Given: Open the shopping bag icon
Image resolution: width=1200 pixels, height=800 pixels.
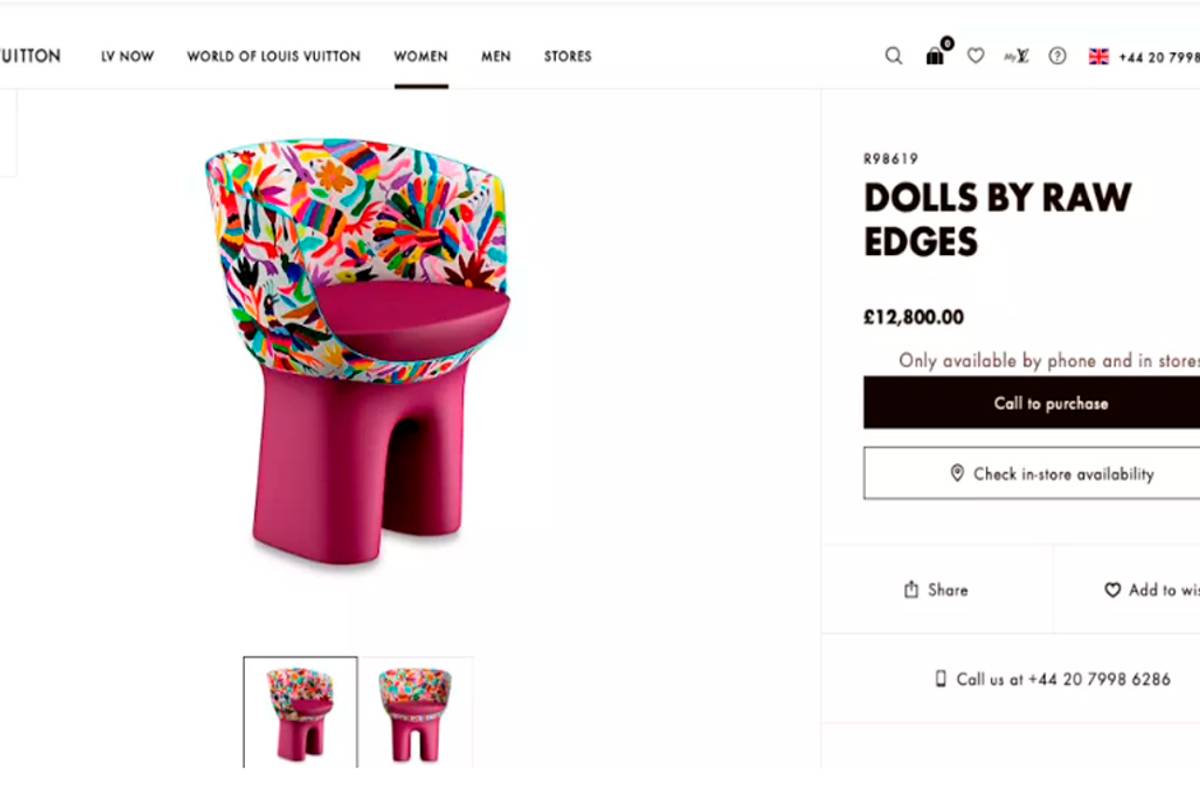Looking at the screenshot, I should point(935,56).
